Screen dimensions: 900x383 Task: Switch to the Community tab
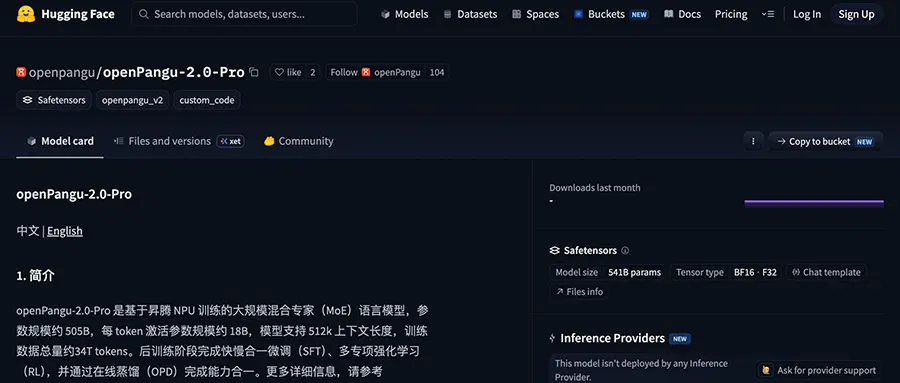click(298, 141)
